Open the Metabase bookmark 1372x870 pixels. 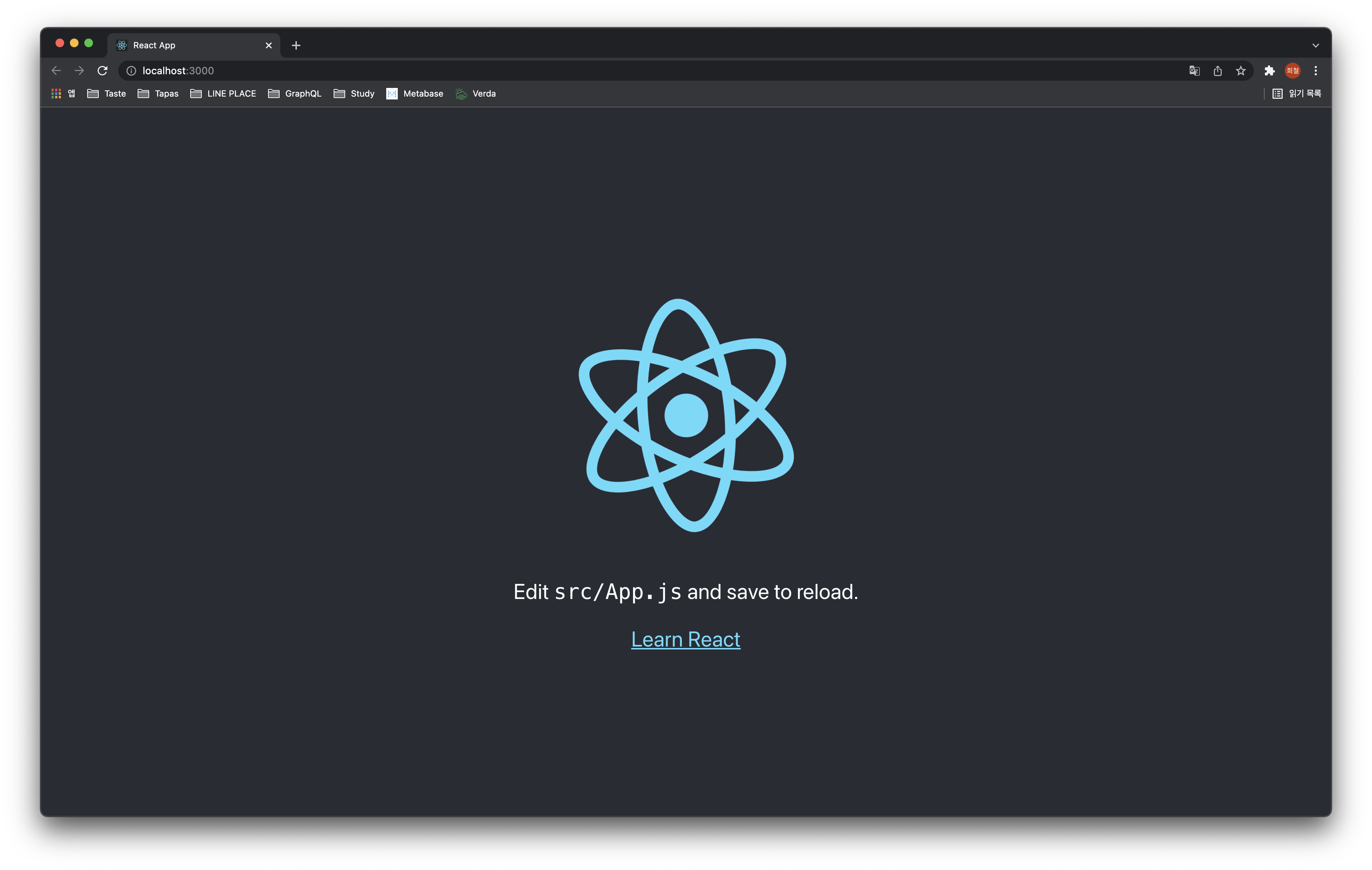pos(415,93)
